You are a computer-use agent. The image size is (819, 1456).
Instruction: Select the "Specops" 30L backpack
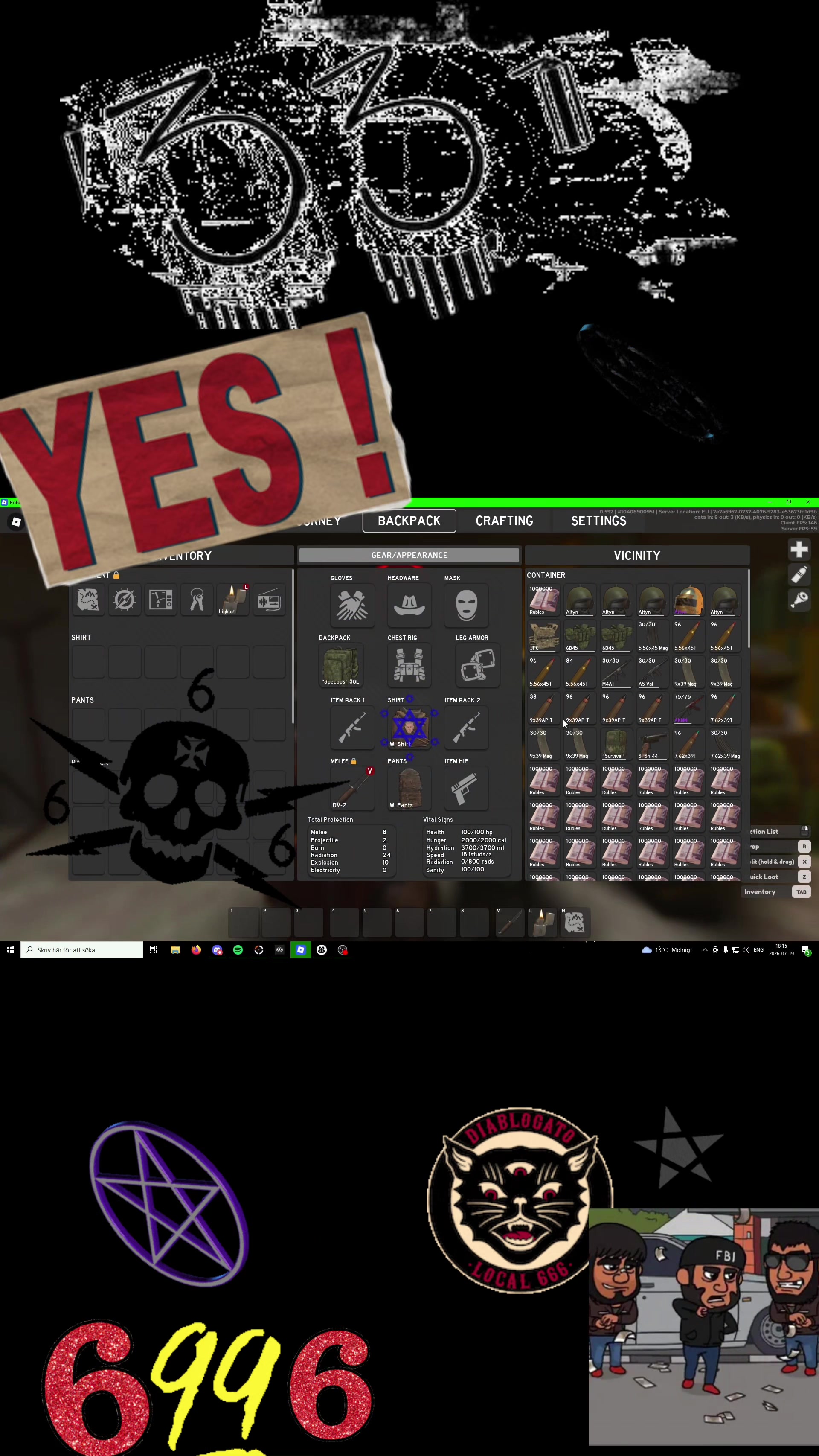(340, 665)
